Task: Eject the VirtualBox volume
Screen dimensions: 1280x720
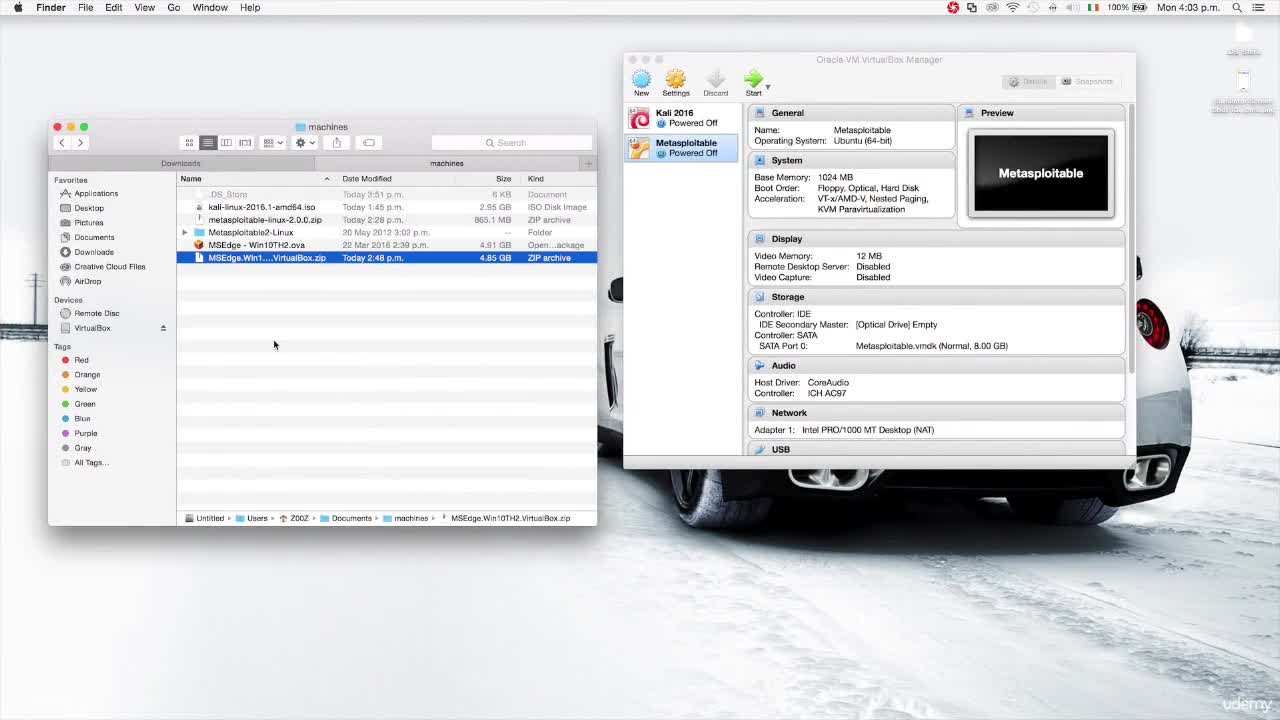Action: point(163,328)
